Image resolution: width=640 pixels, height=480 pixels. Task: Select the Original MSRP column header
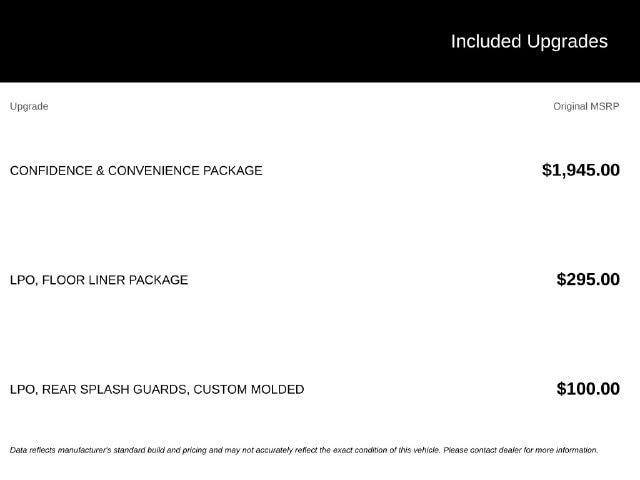586,107
